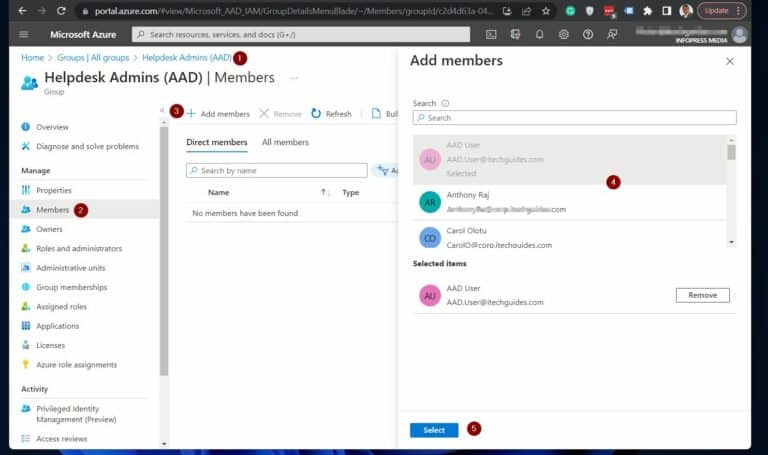Open portal settings gear
Viewport: 768px width, 455px height.
click(564, 34)
